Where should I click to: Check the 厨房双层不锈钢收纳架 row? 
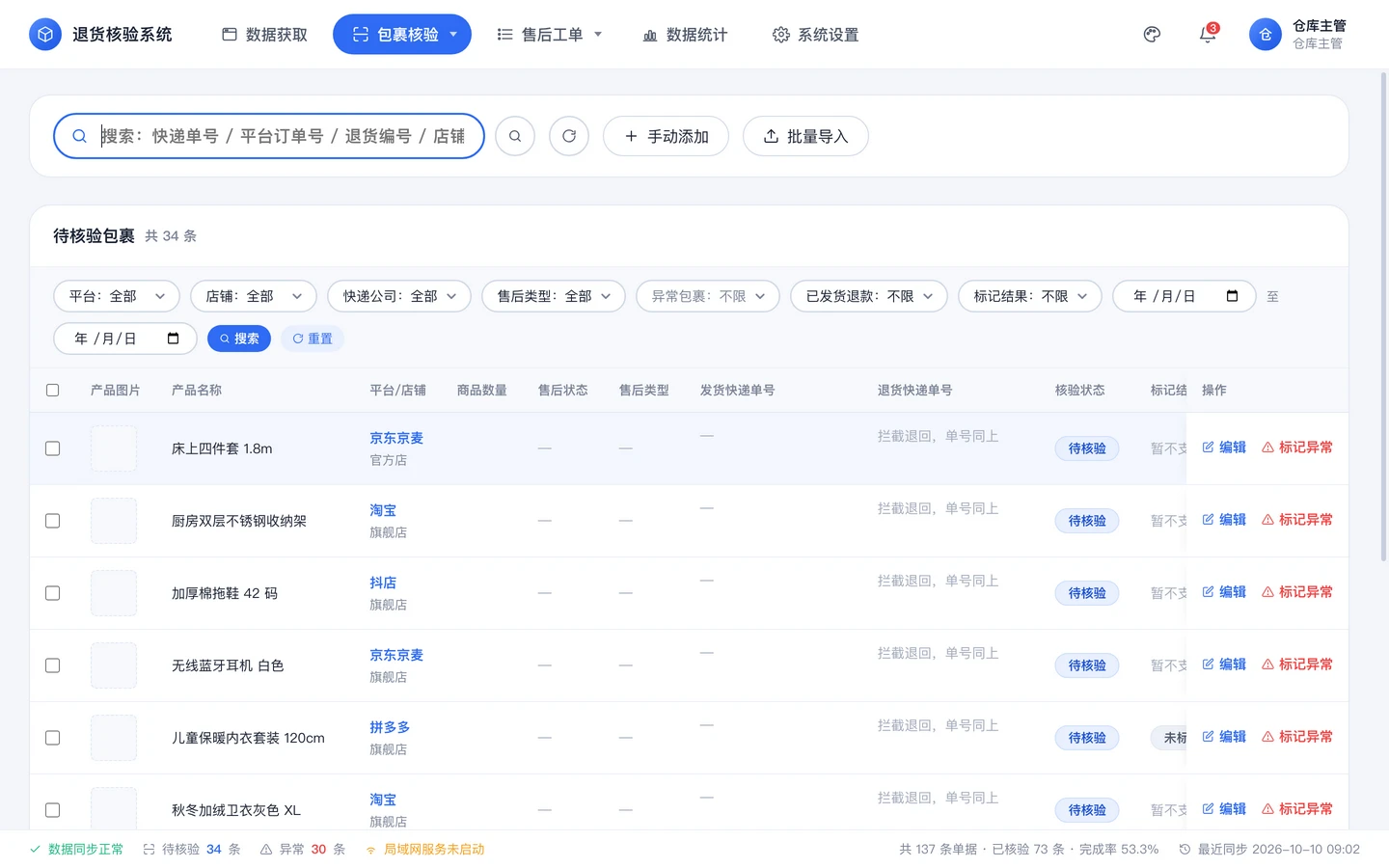tap(53, 521)
